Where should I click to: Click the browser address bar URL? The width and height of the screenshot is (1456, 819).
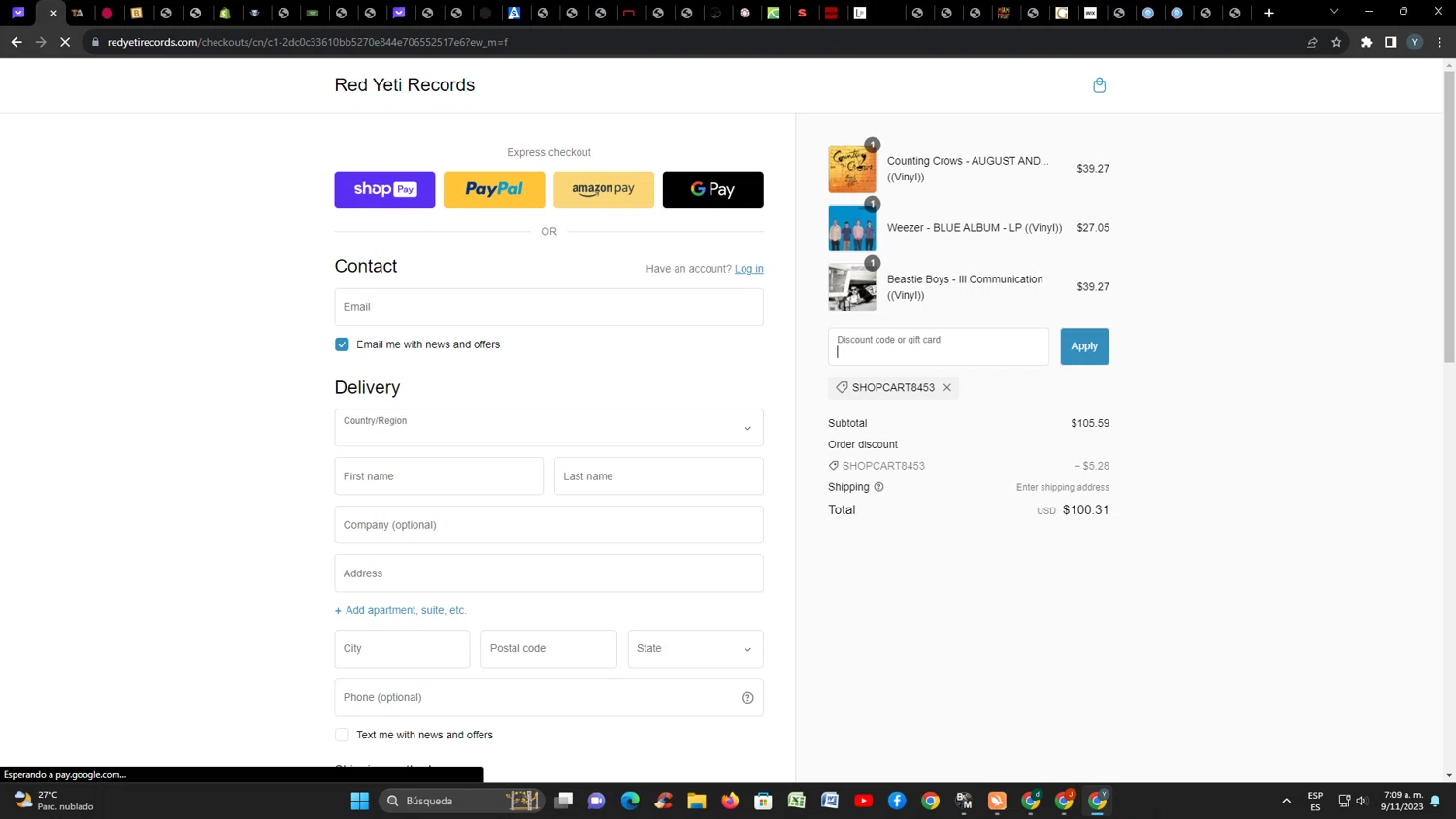pyautogui.click(x=308, y=42)
